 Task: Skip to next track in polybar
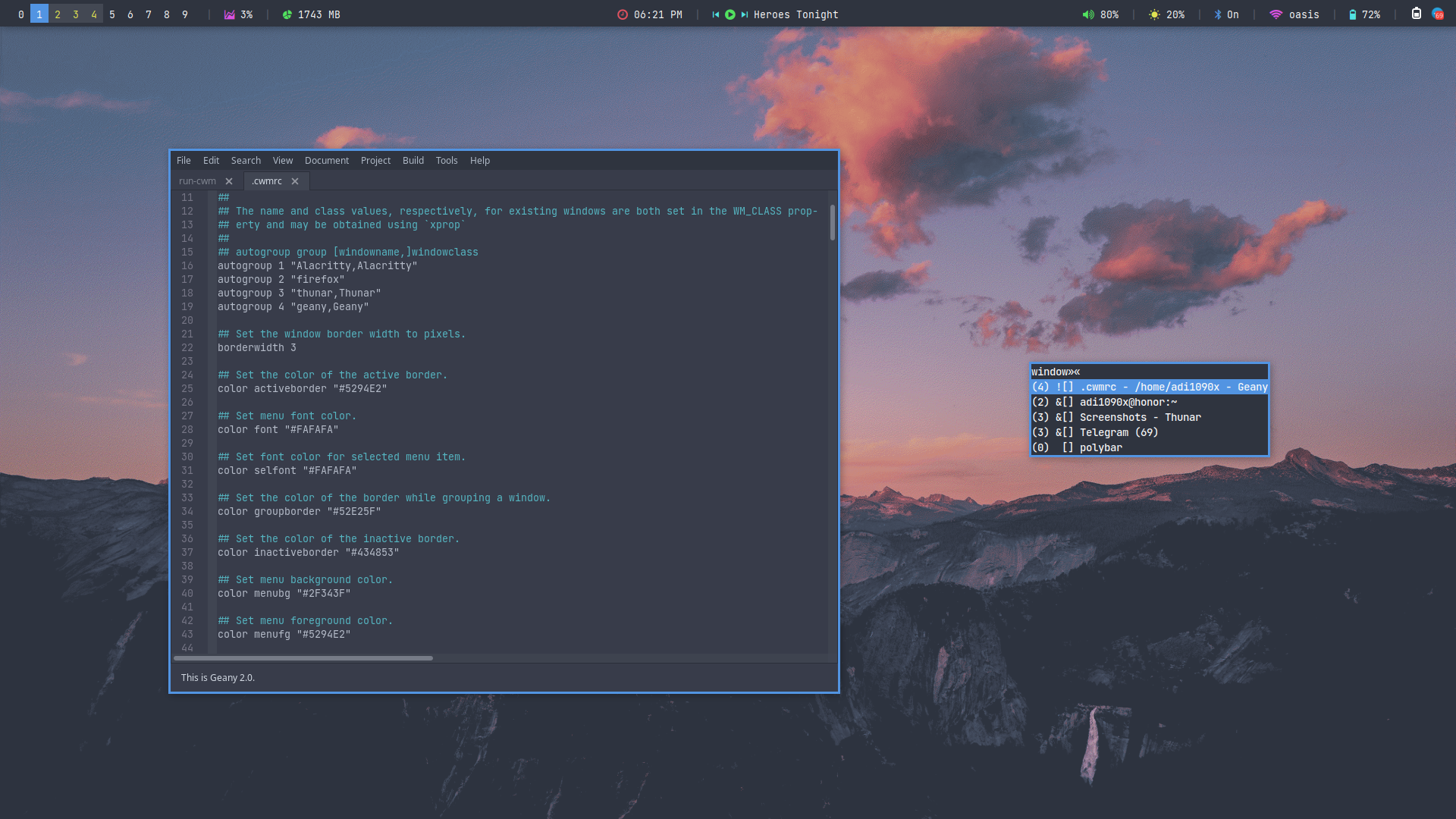pyautogui.click(x=744, y=14)
